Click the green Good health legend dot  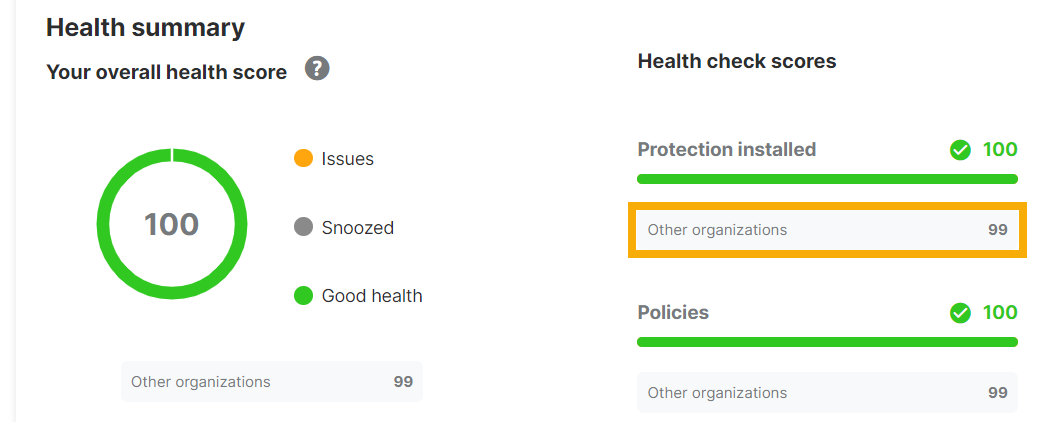303,296
